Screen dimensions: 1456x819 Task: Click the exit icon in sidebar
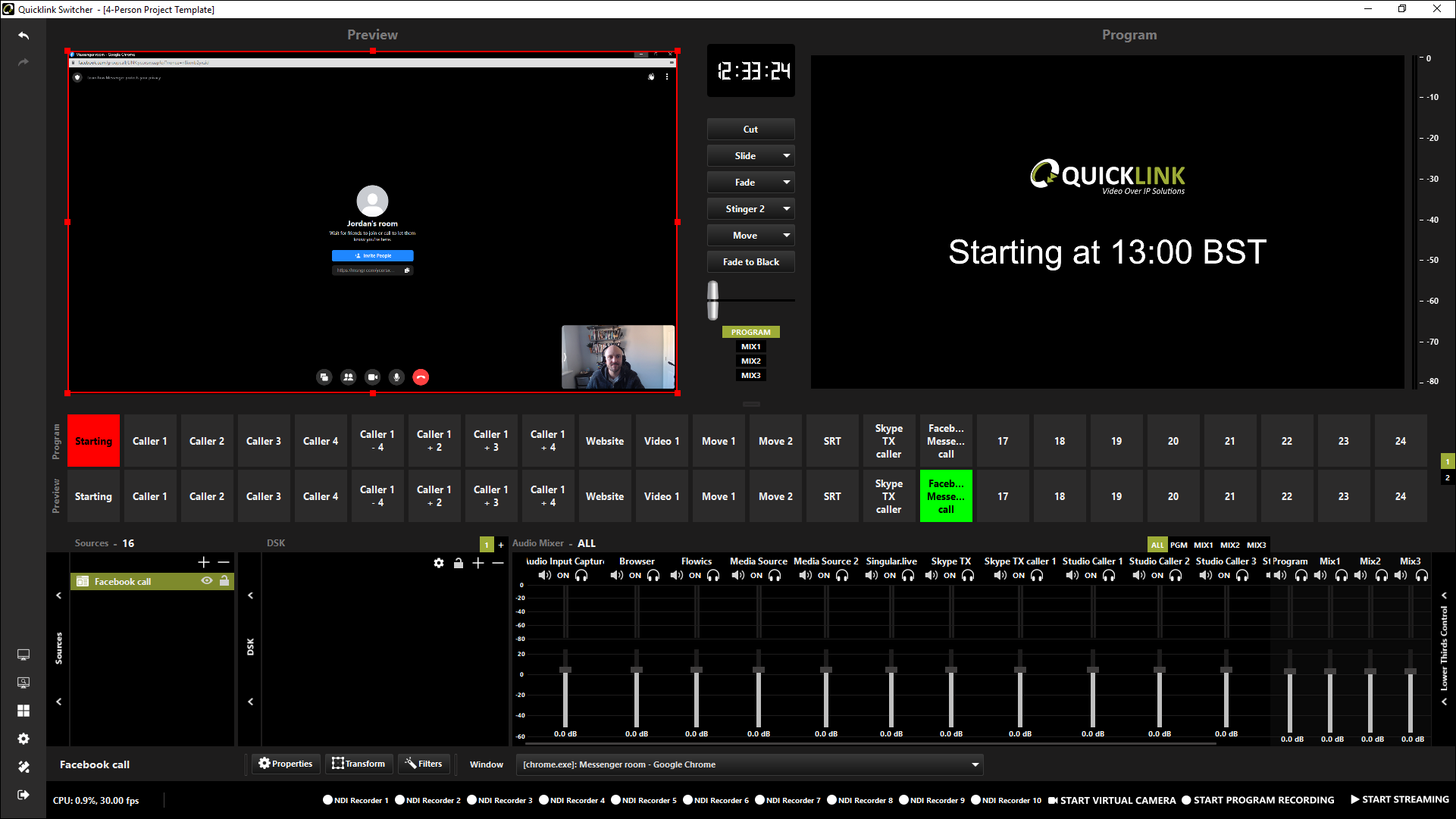coord(23,795)
